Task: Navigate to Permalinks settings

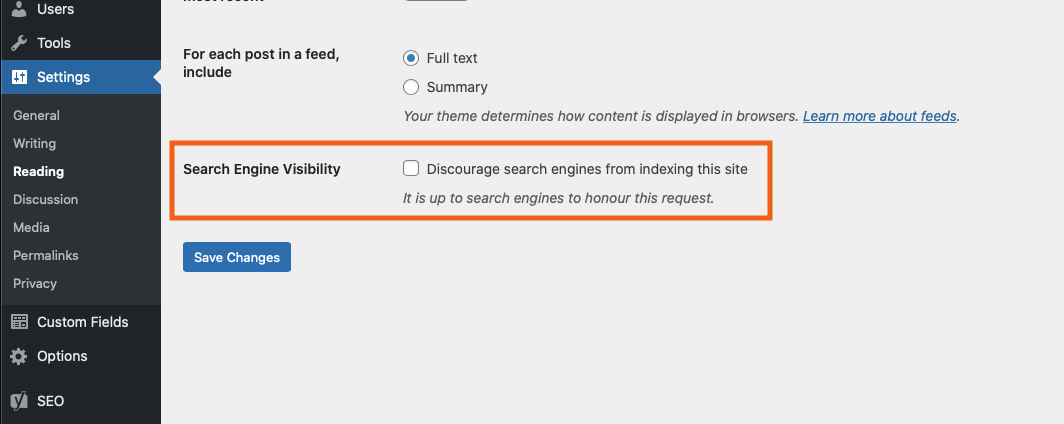Action: pos(45,256)
